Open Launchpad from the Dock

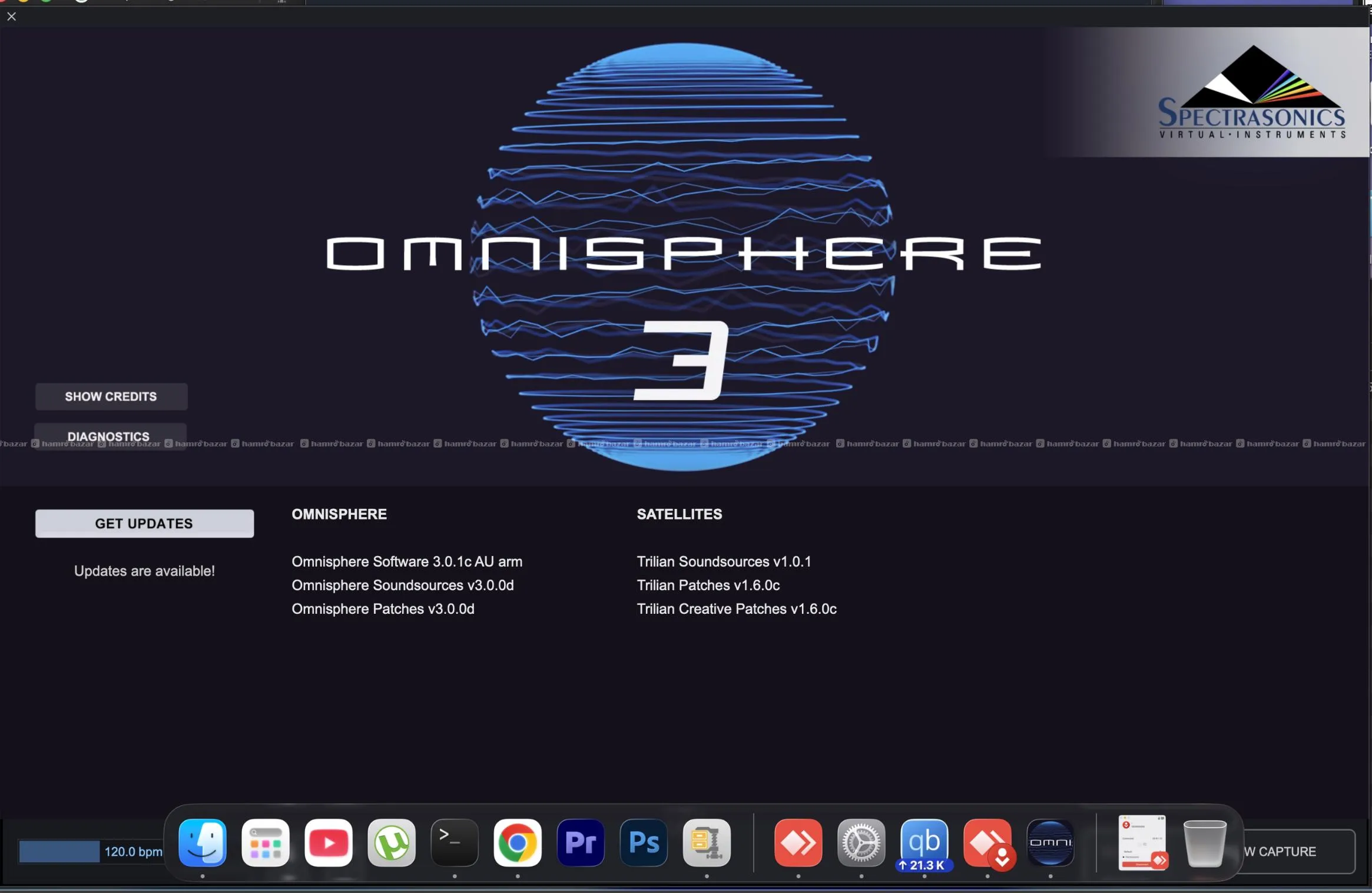click(266, 842)
